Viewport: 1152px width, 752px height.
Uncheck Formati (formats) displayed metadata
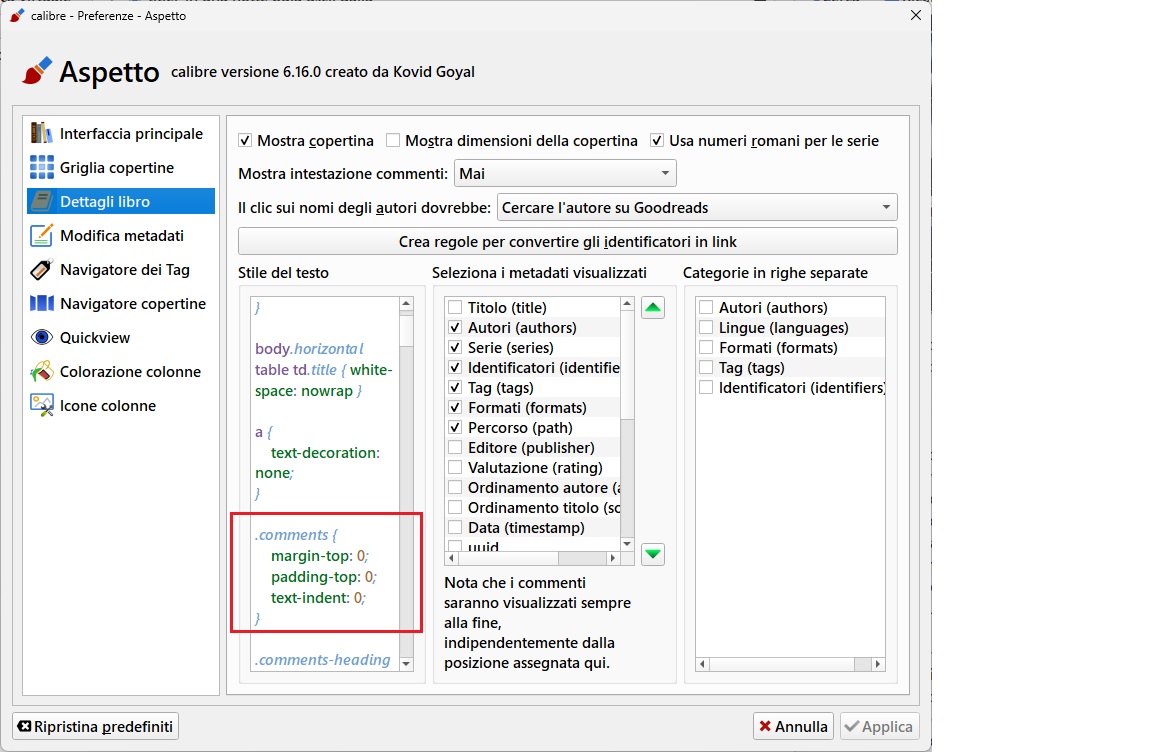pyautogui.click(x=455, y=408)
